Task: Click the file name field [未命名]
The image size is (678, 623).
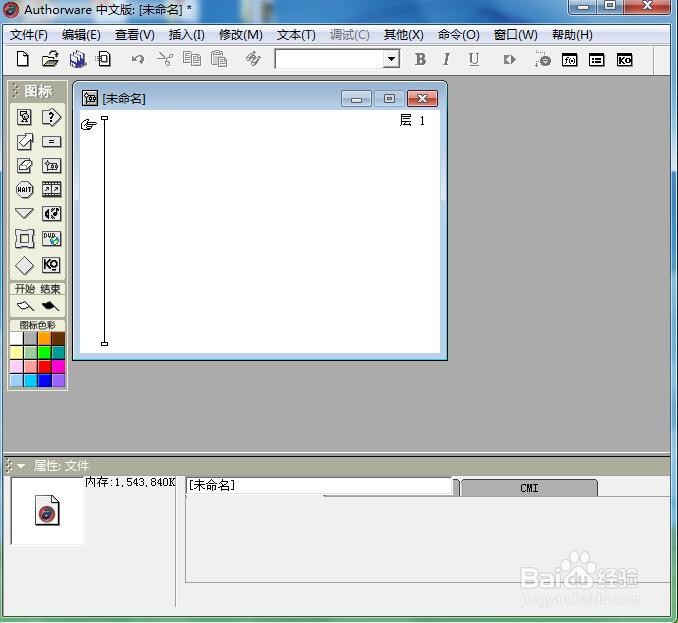Action: pos(319,486)
